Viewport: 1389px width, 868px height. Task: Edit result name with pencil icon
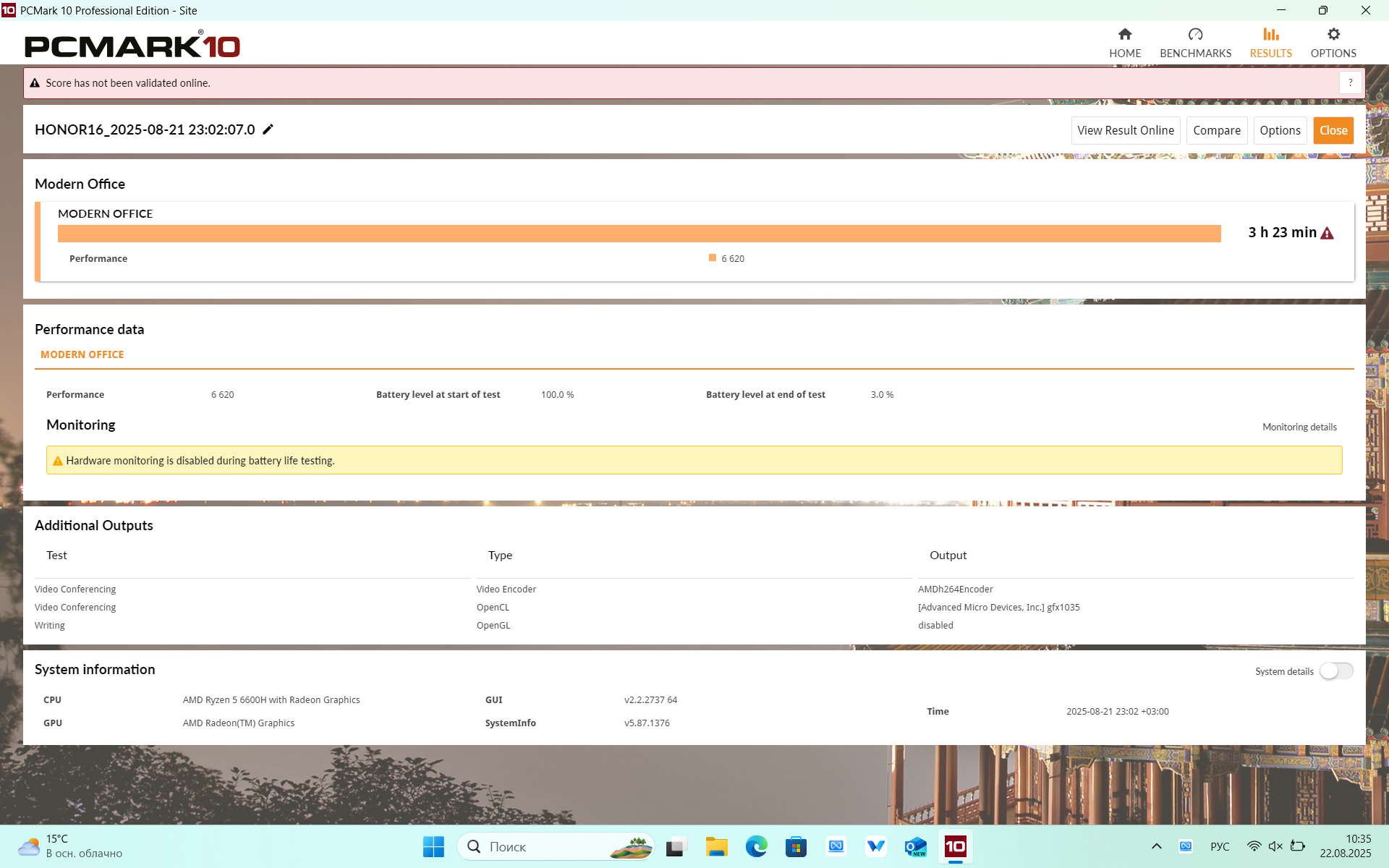click(268, 129)
